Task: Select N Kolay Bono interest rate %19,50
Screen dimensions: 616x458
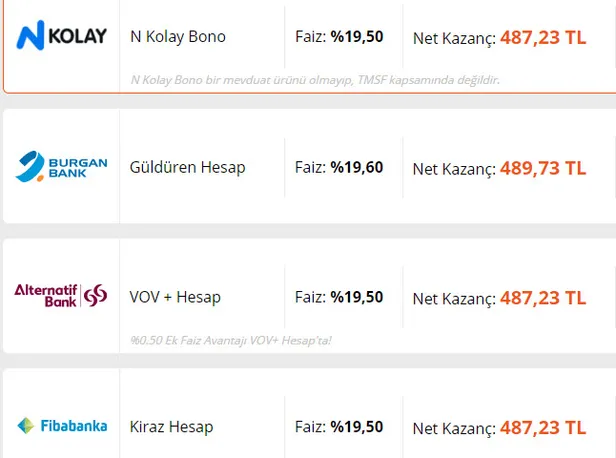Action: (357, 37)
